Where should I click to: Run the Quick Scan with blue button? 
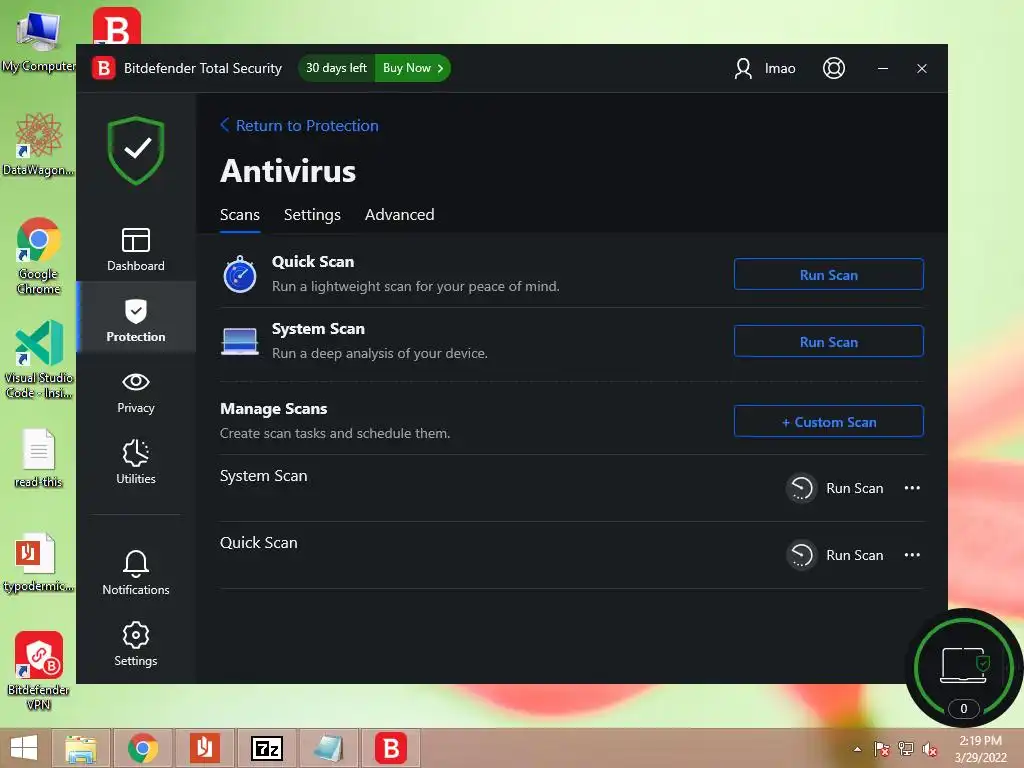click(x=829, y=274)
